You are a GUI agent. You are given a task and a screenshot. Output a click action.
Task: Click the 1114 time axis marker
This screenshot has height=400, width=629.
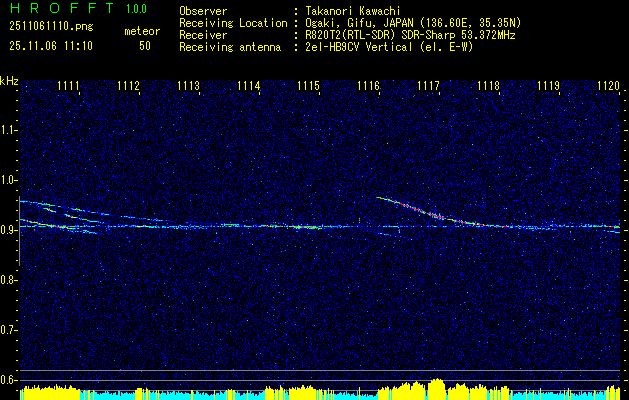[249, 85]
